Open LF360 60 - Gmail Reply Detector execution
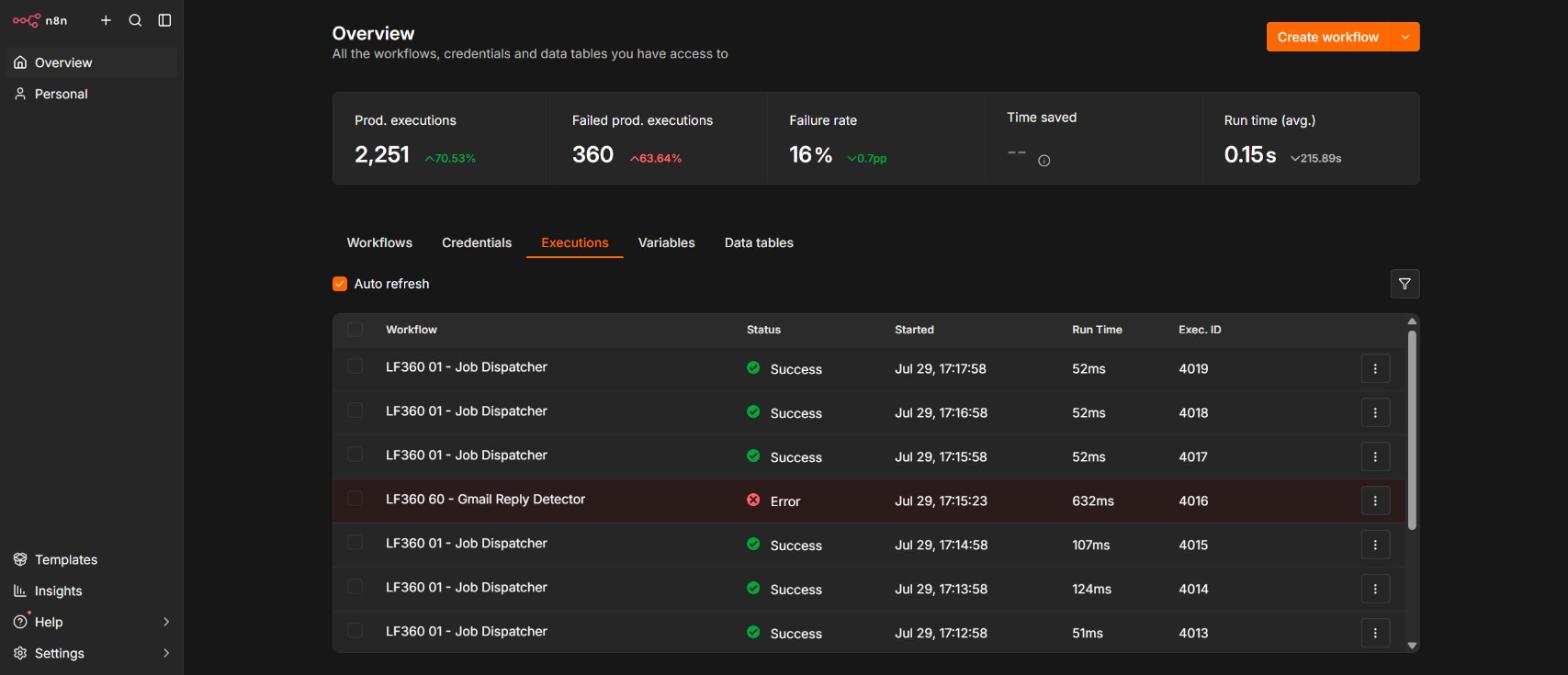This screenshot has width=1568, height=675. [x=485, y=499]
